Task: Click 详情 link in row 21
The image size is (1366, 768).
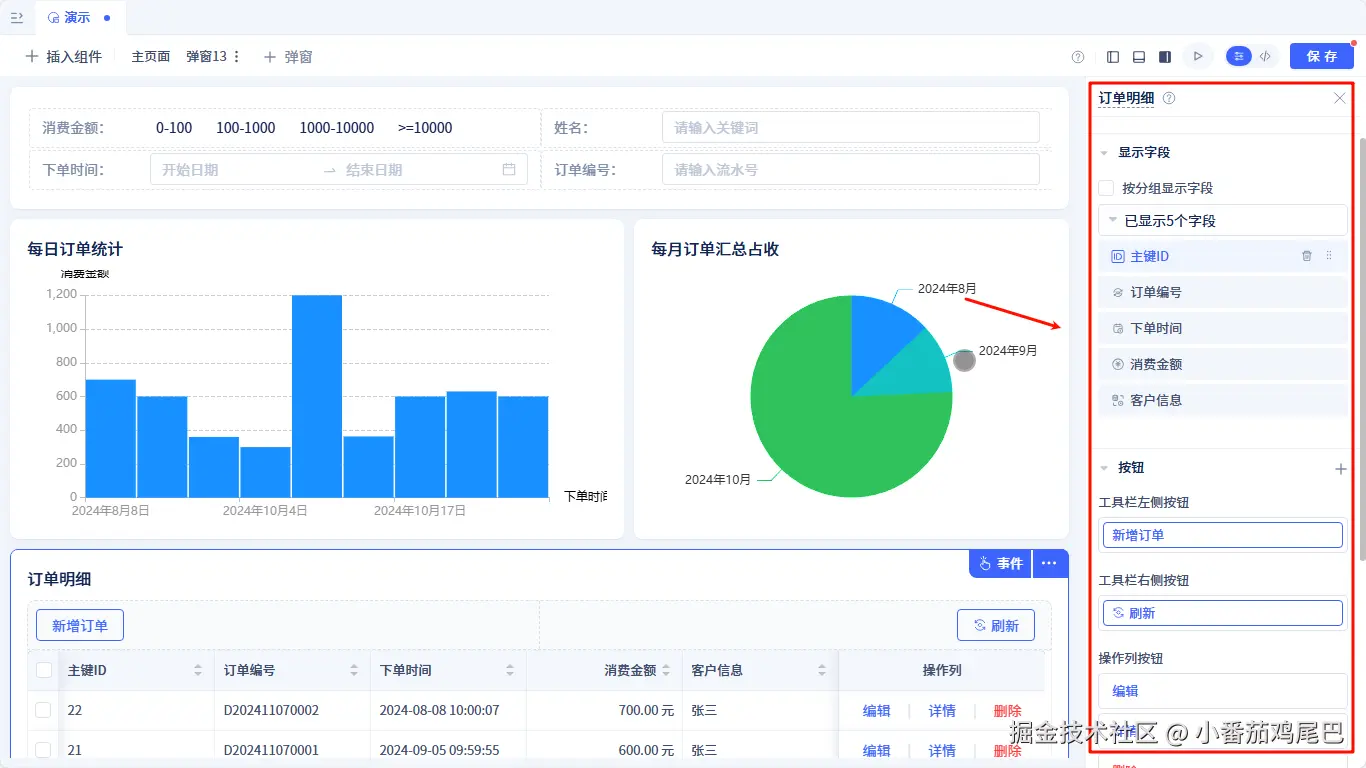Action: point(943,751)
